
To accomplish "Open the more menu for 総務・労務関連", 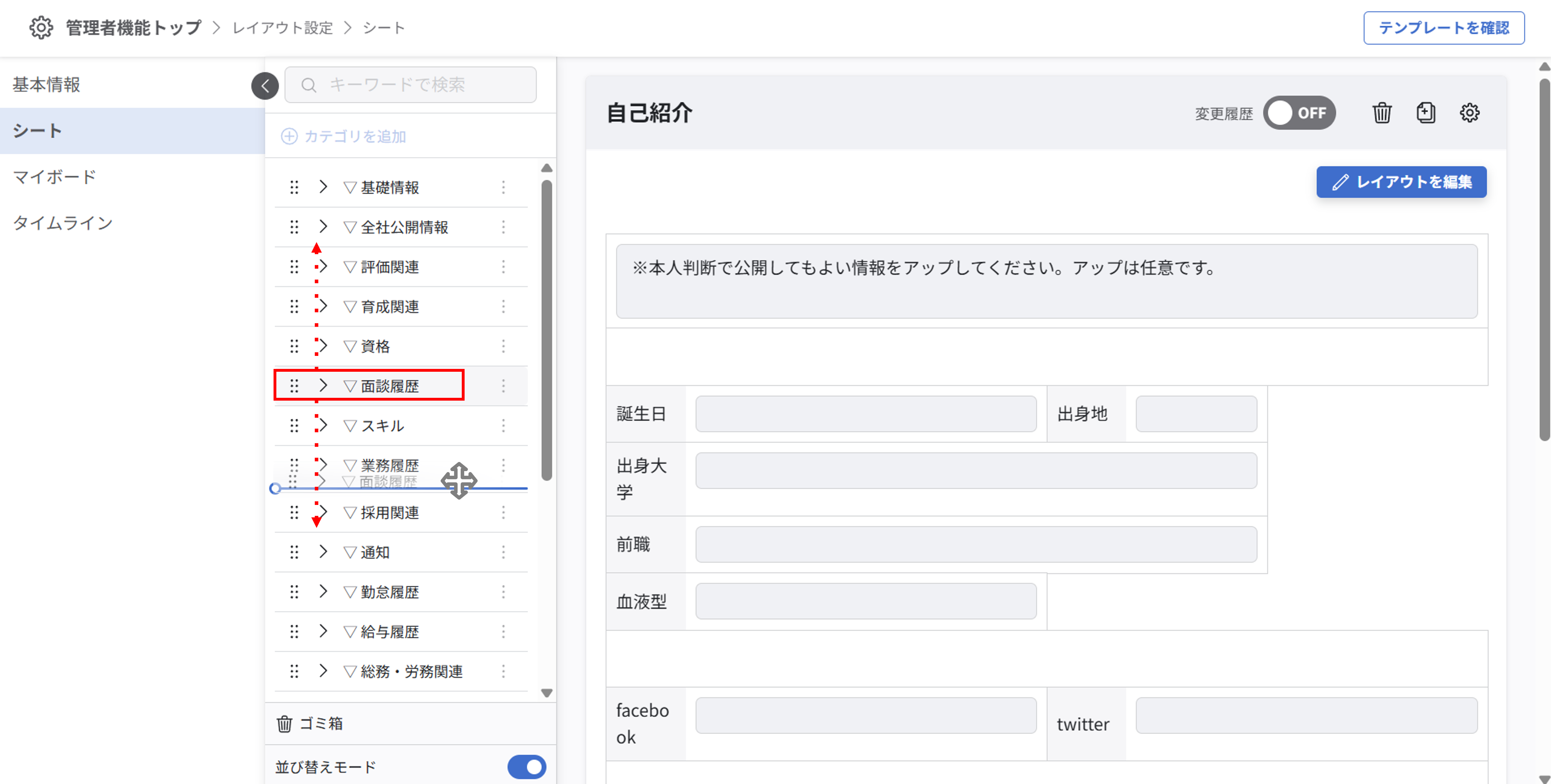I will (x=503, y=671).
